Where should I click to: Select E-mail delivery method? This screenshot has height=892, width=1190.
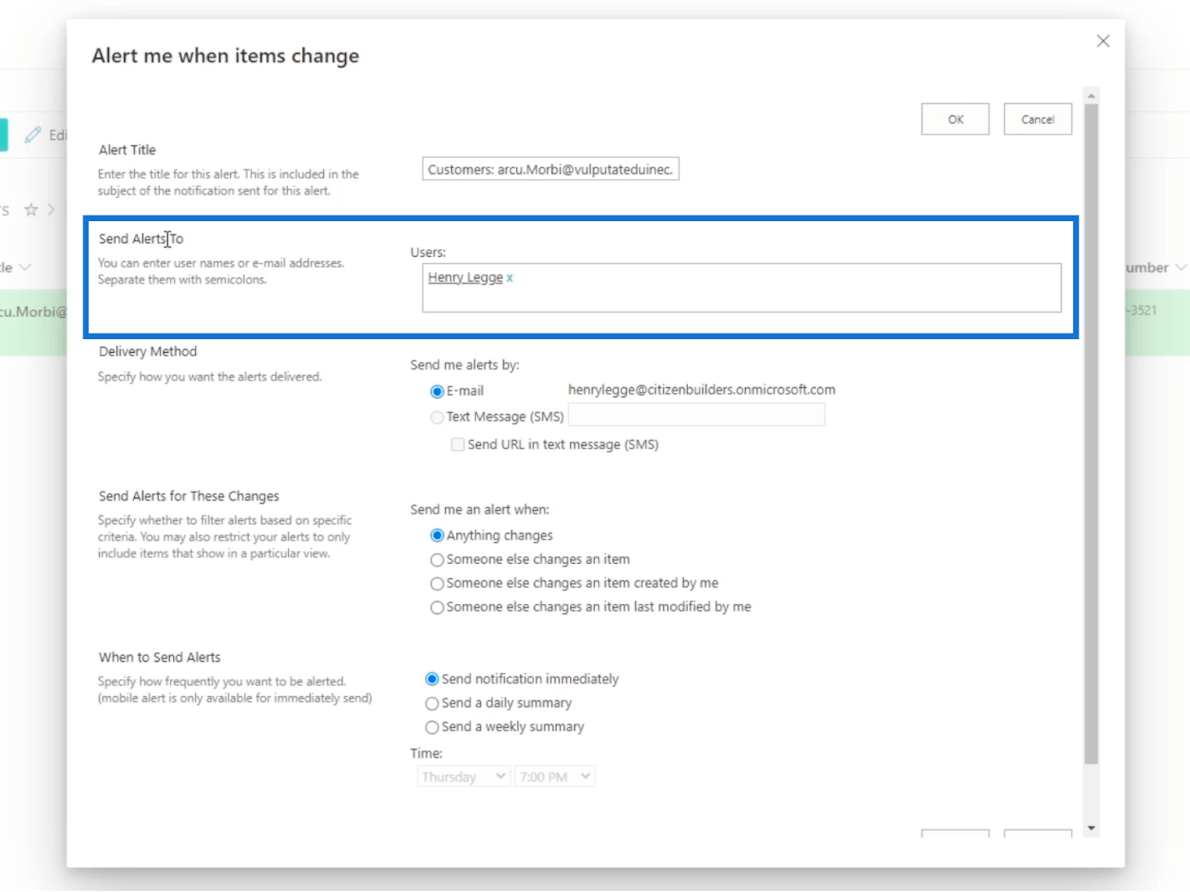pyautogui.click(x=436, y=392)
